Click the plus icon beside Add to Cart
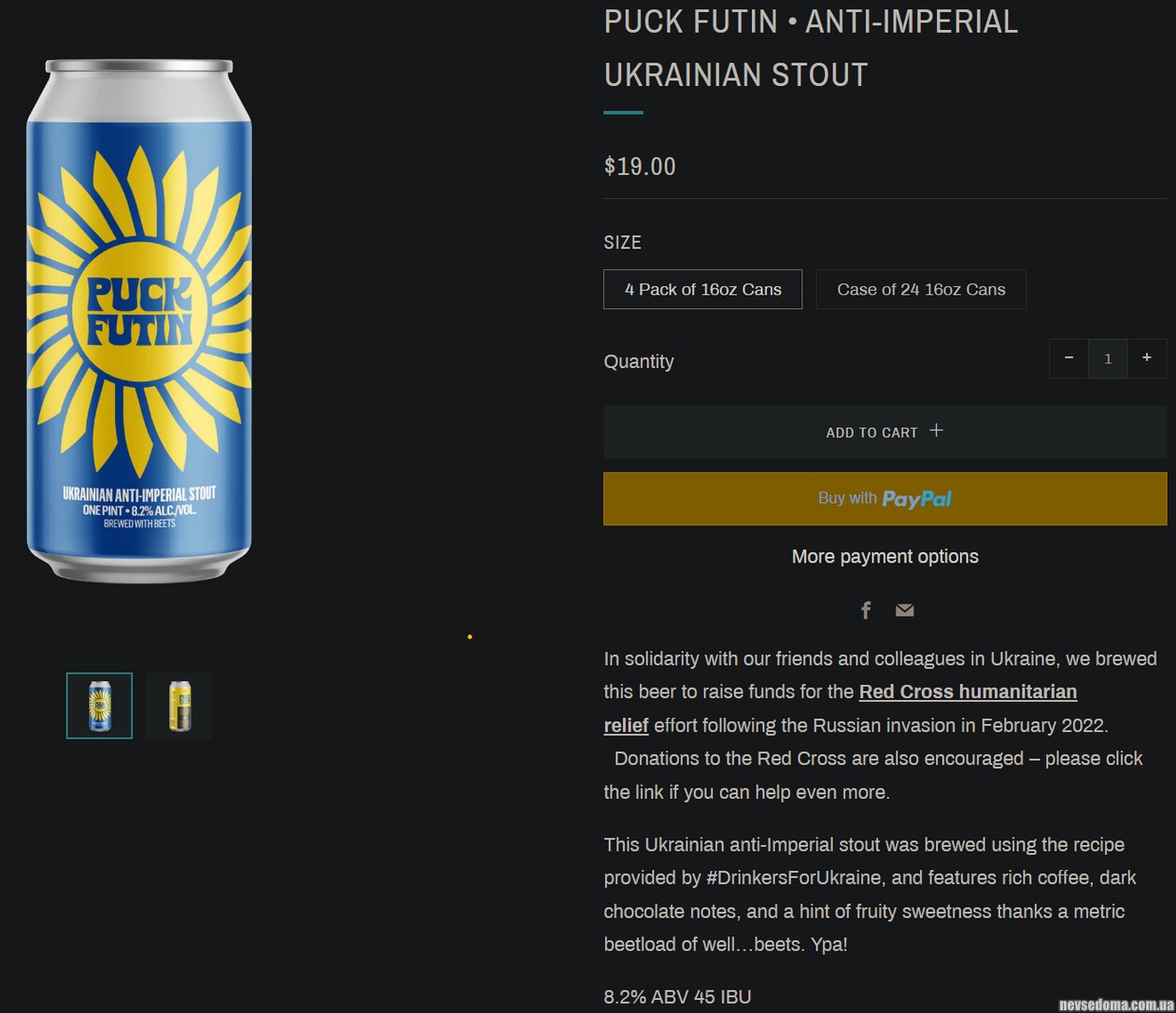 pos(936,430)
